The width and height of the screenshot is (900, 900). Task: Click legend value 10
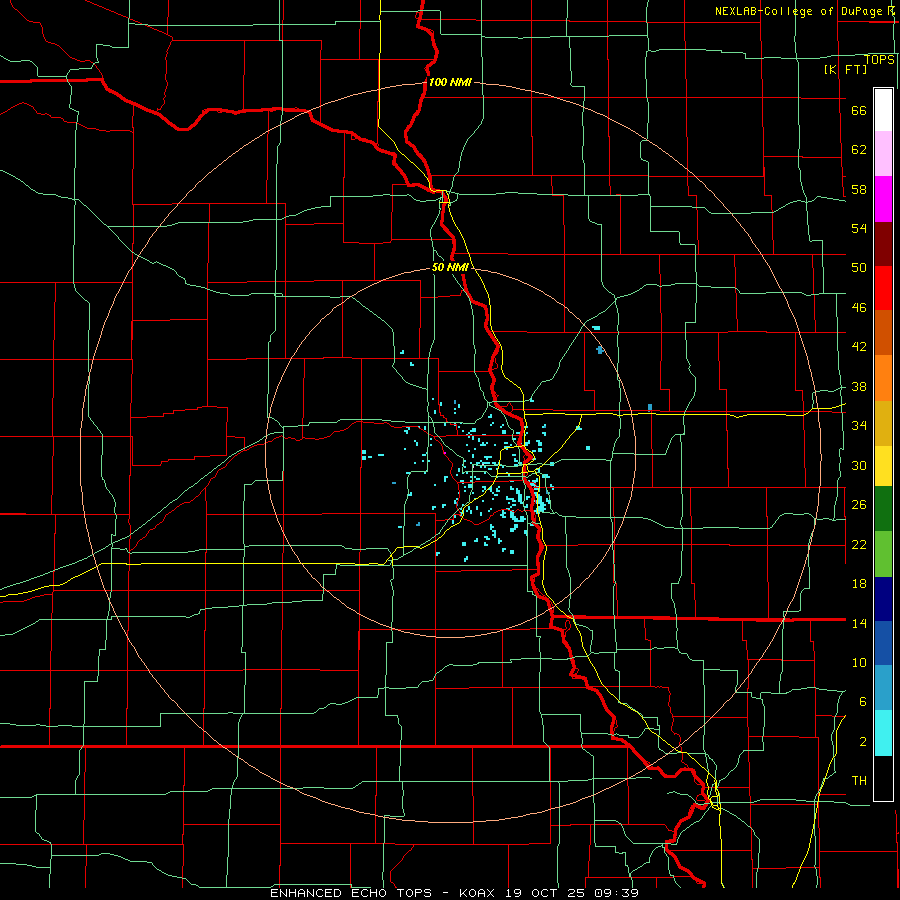(x=859, y=662)
